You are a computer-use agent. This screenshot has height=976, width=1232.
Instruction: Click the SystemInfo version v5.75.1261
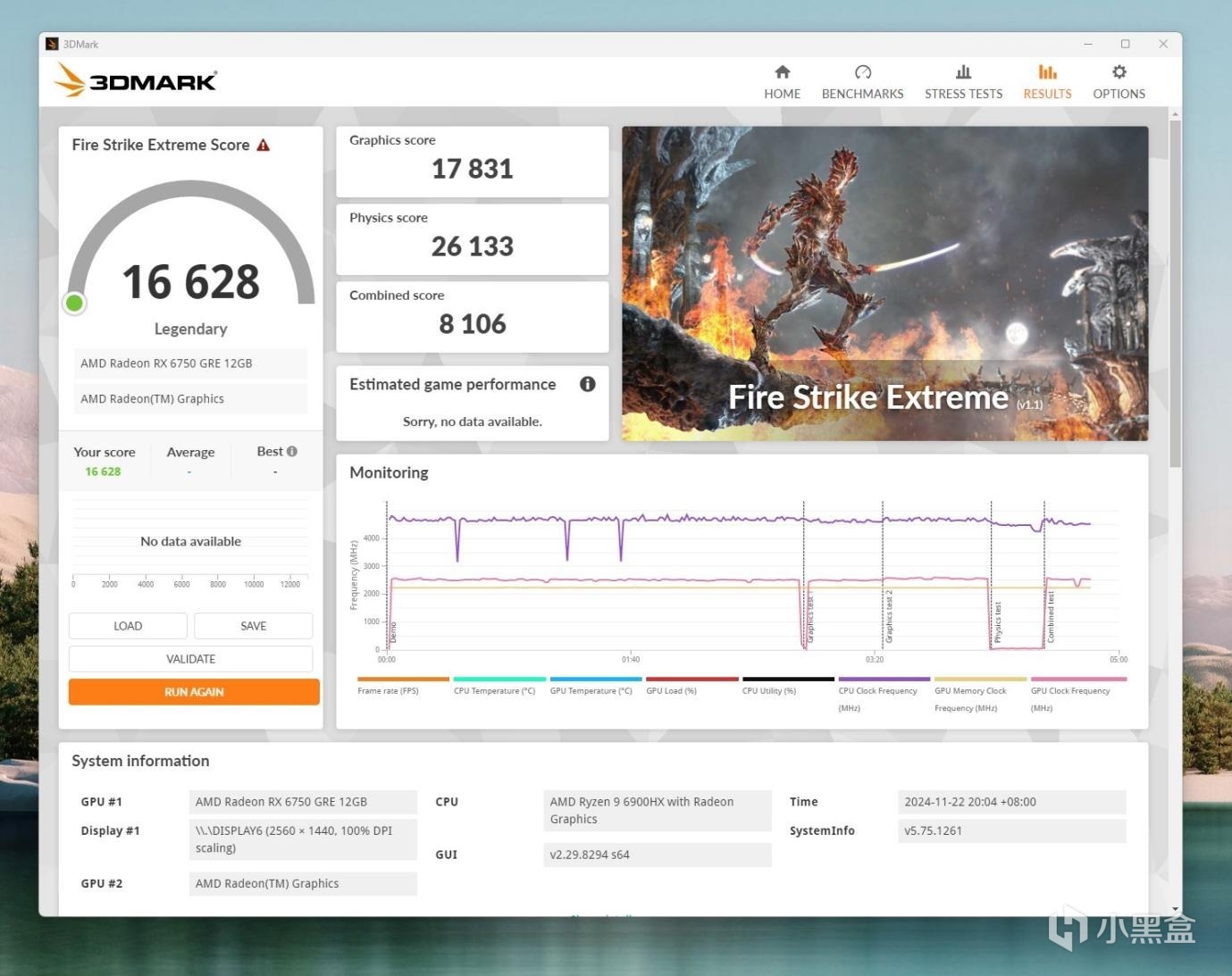click(x=1012, y=830)
